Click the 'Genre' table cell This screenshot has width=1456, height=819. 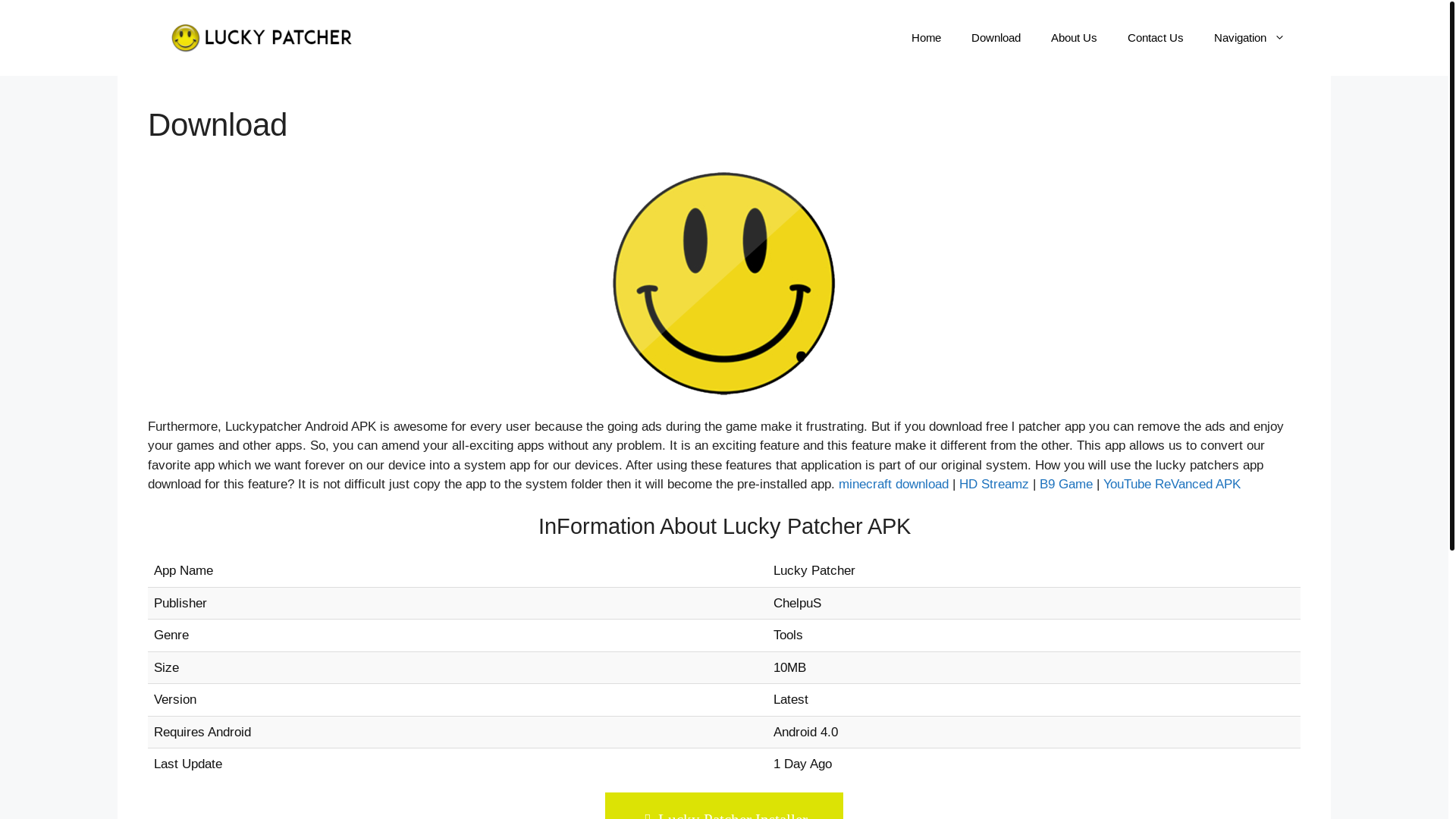pos(457,635)
